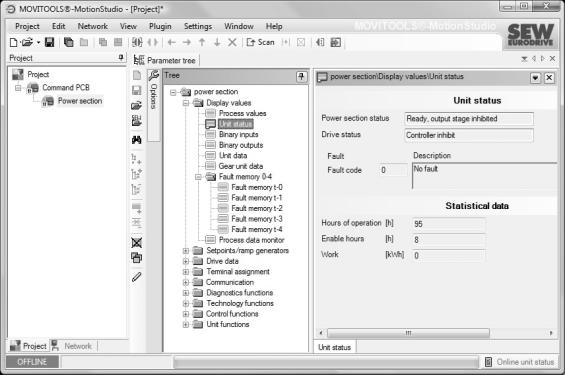The image size is (565, 375).
Task: Click the down arrow toolbar icon
Action: coord(217,43)
